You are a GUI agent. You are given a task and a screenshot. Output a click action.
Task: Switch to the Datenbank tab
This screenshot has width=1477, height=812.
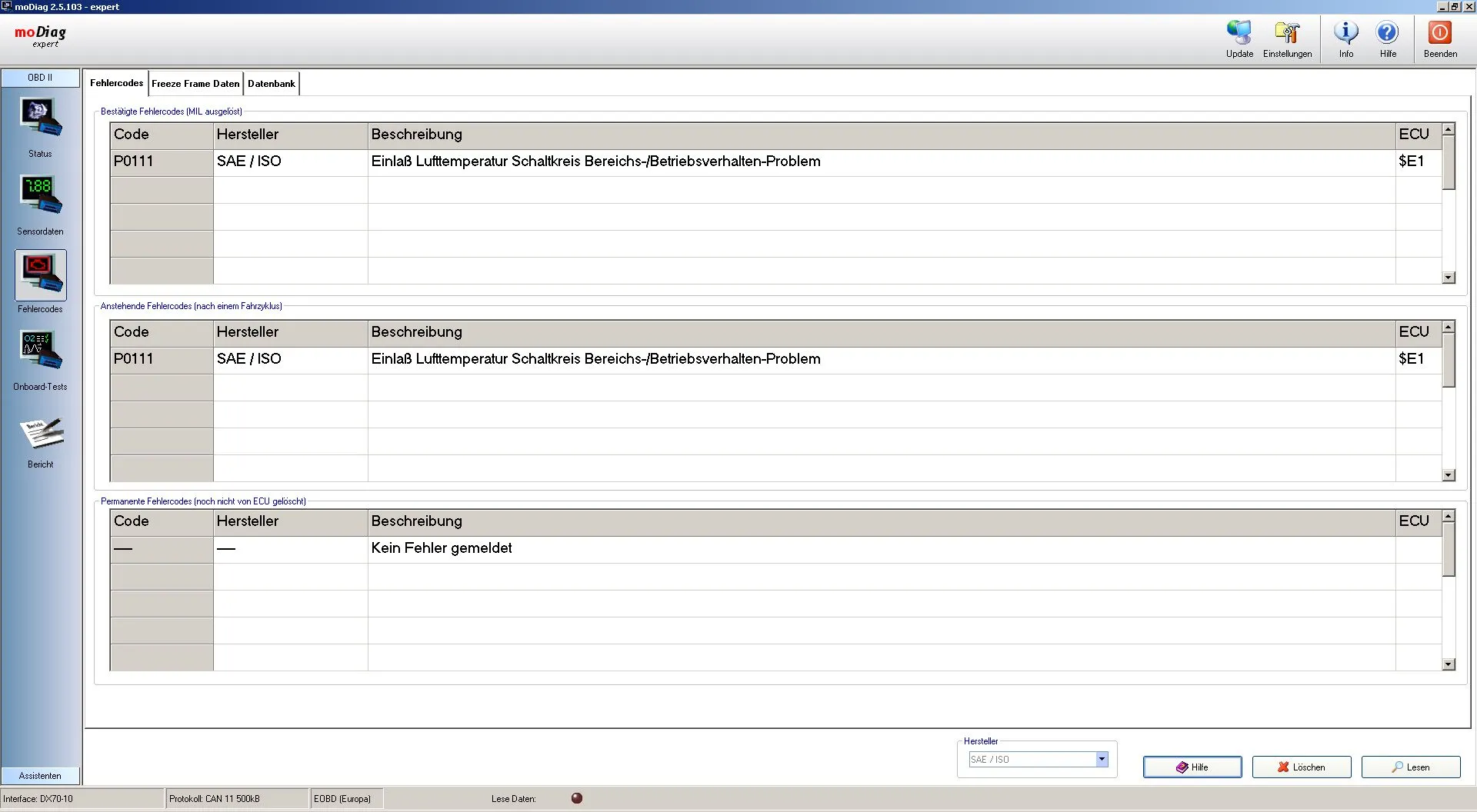click(271, 84)
